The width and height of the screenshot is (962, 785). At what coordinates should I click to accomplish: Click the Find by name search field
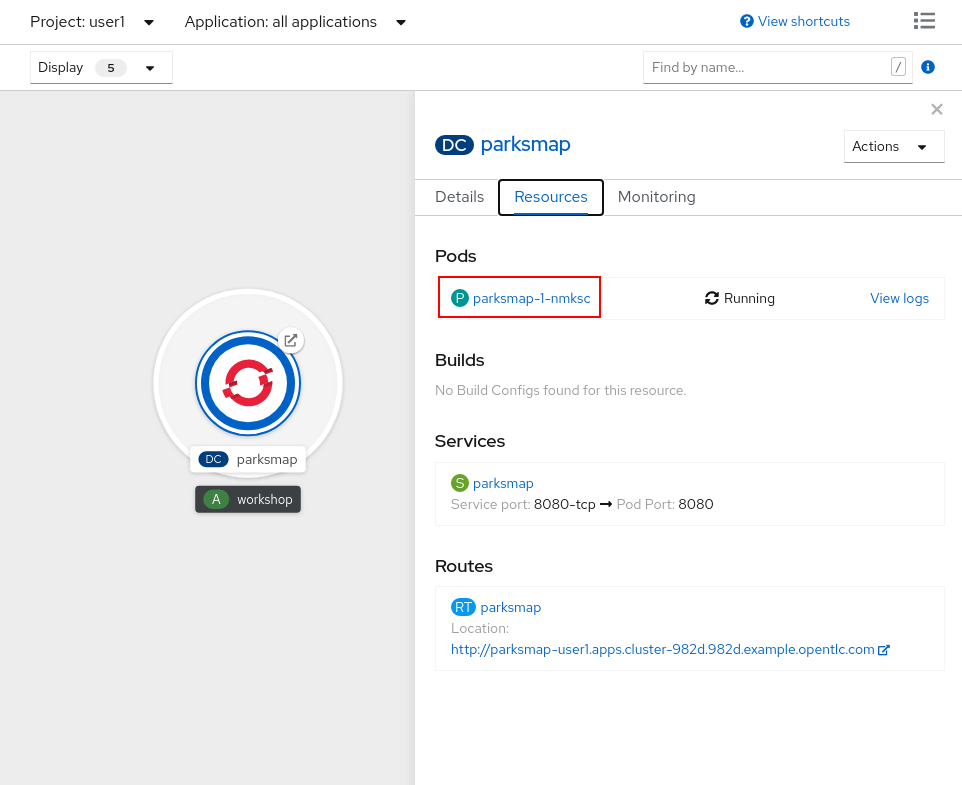pyautogui.click(x=765, y=67)
